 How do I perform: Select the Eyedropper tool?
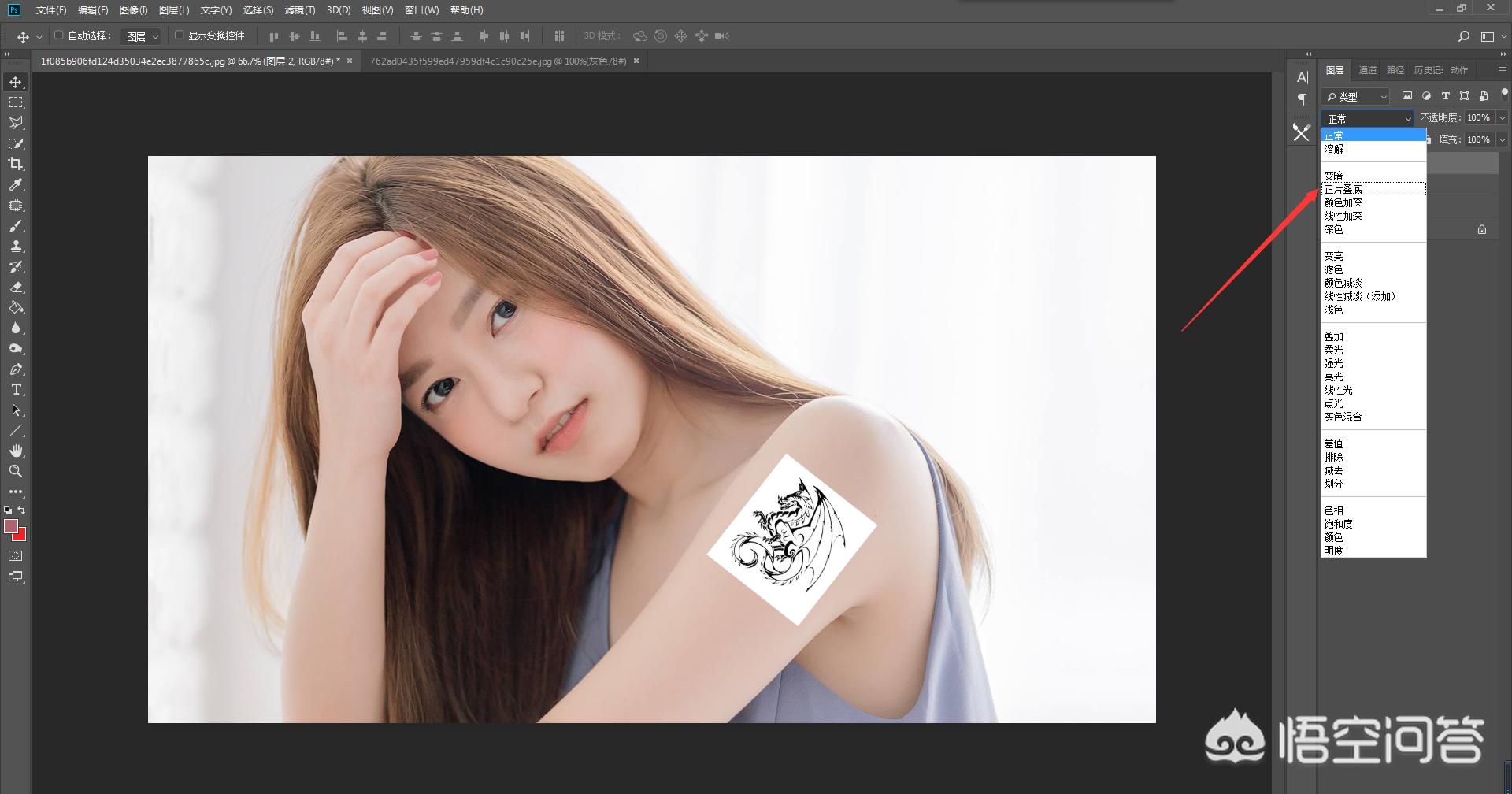pos(16,184)
